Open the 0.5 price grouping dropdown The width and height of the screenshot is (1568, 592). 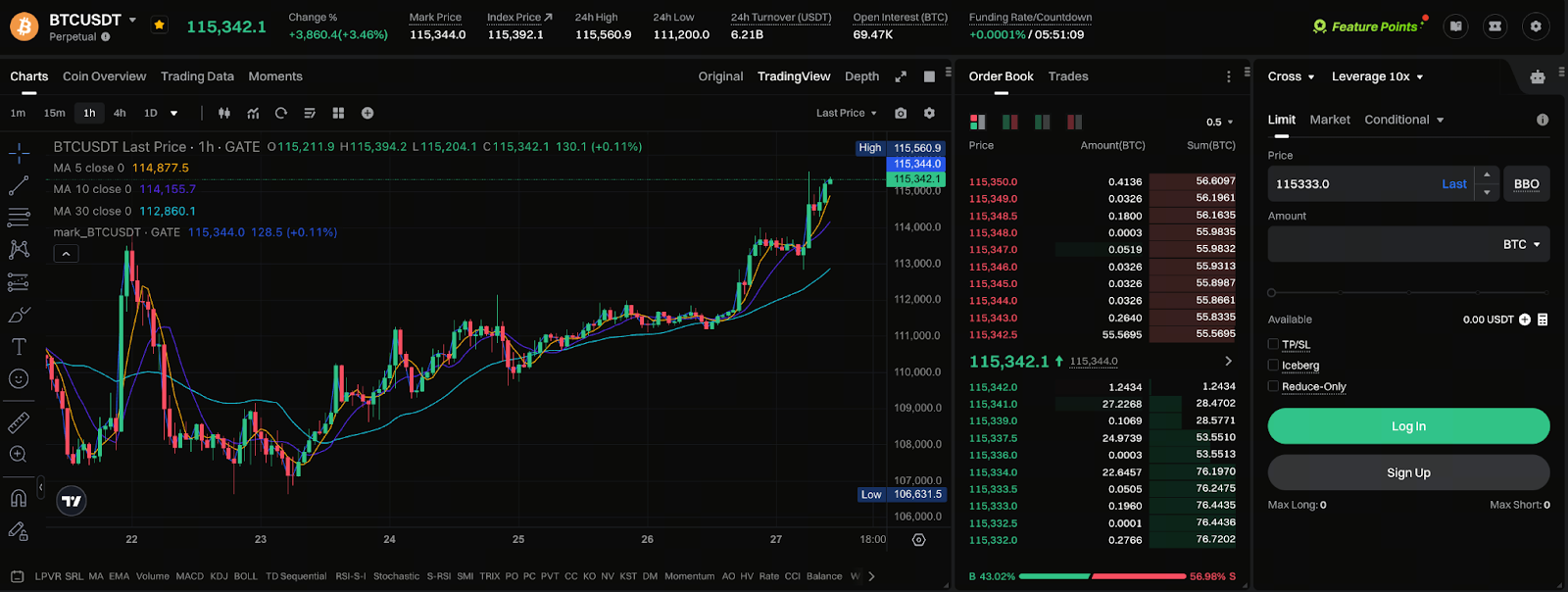(x=1220, y=123)
